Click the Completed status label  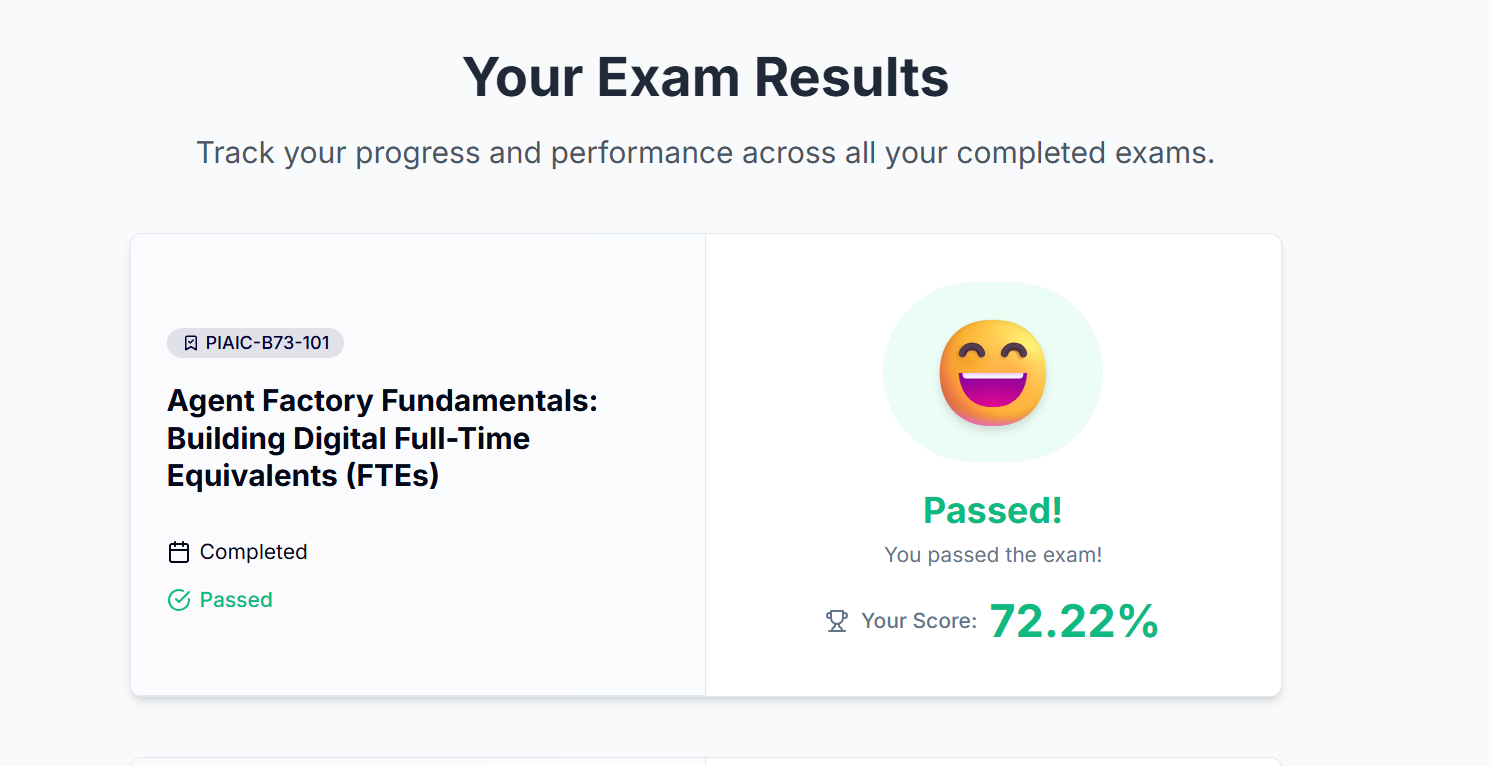[x=253, y=552]
